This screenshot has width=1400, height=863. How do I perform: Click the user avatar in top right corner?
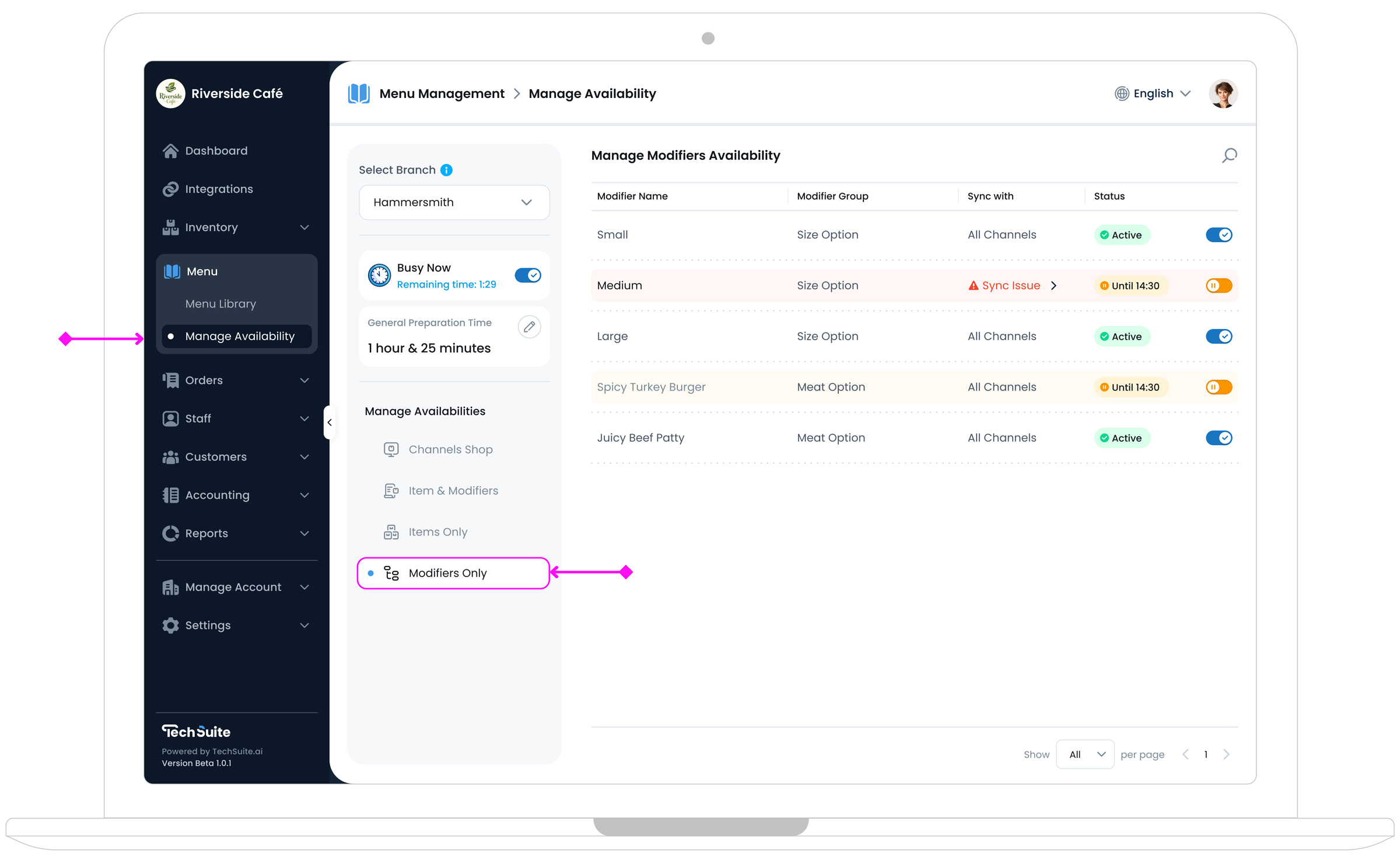(1223, 93)
